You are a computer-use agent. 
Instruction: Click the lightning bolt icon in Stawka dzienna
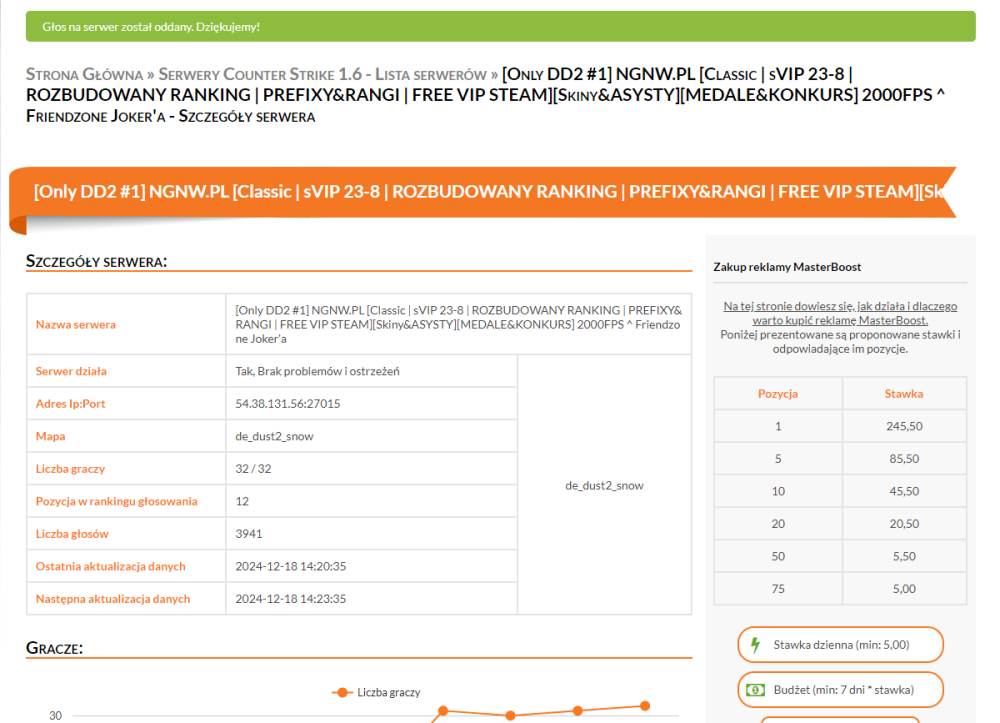pos(755,645)
